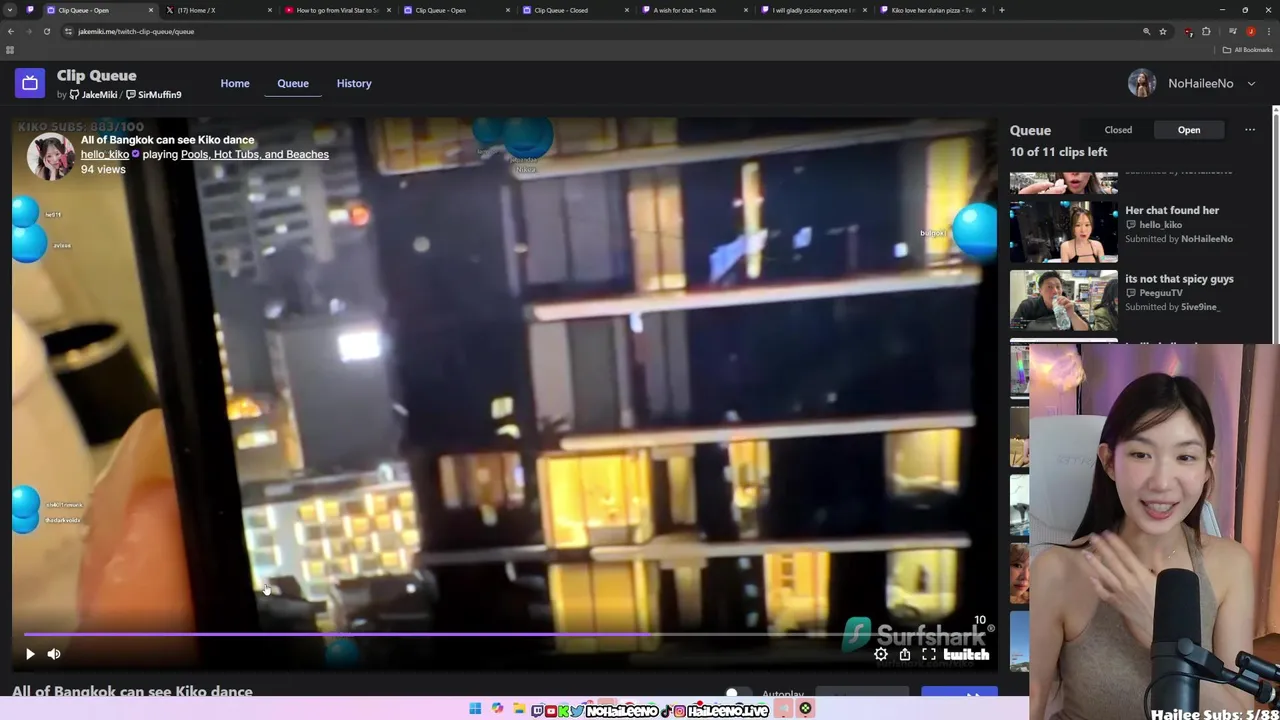
Task: Go to the Home page
Action: click(x=235, y=83)
